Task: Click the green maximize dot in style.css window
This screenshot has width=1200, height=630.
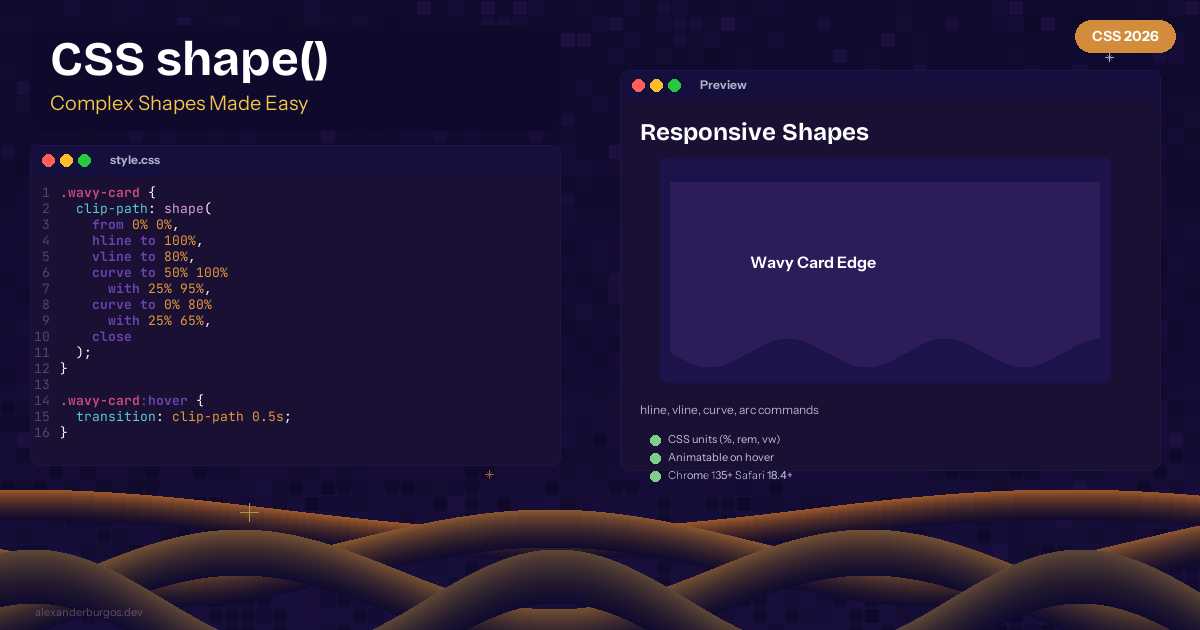Action: click(84, 160)
